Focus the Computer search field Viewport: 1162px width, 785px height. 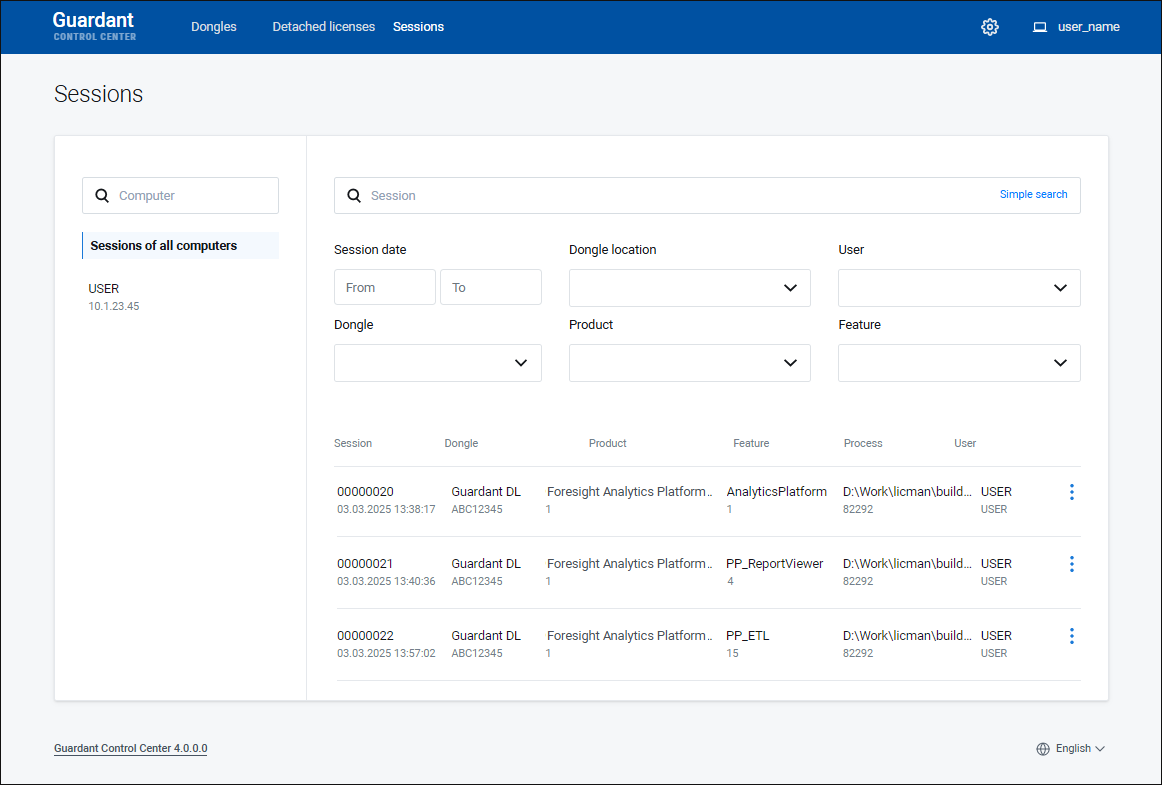coord(190,196)
